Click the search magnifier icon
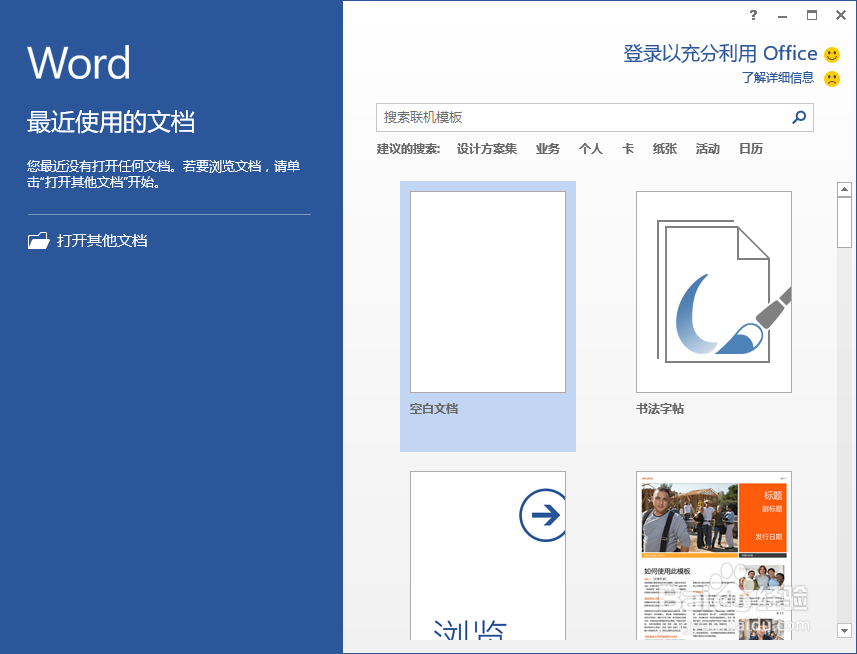Screen dimensions: 857x654 [798, 117]
